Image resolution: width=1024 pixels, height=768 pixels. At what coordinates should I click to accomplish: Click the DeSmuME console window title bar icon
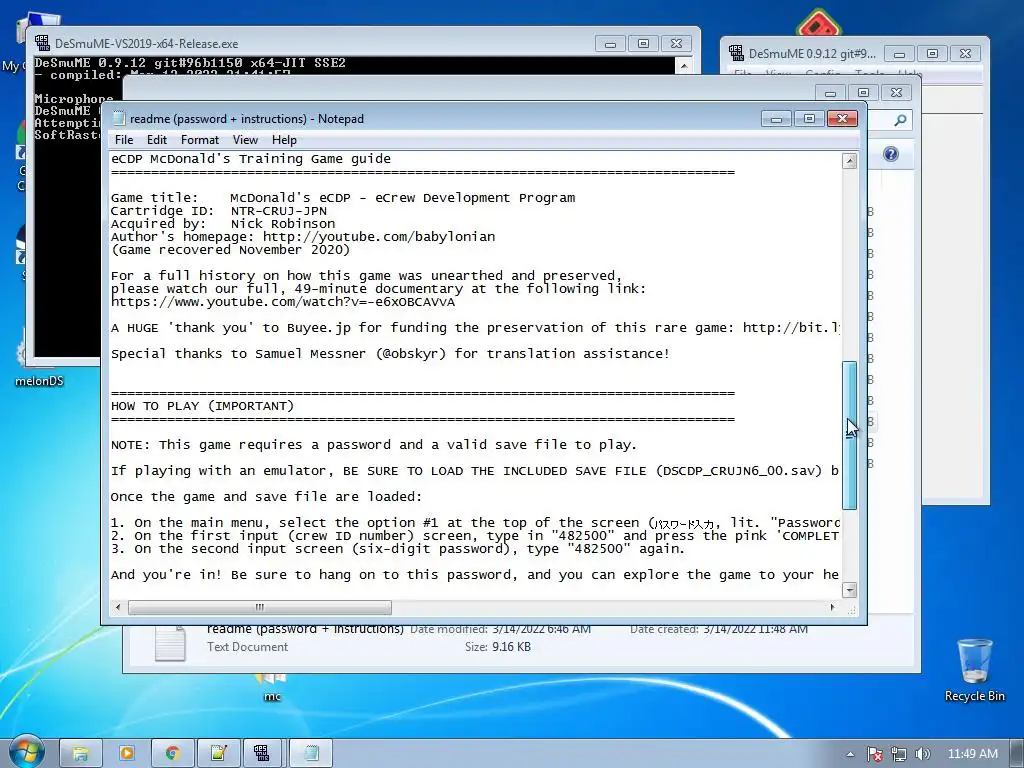[42, 43]
